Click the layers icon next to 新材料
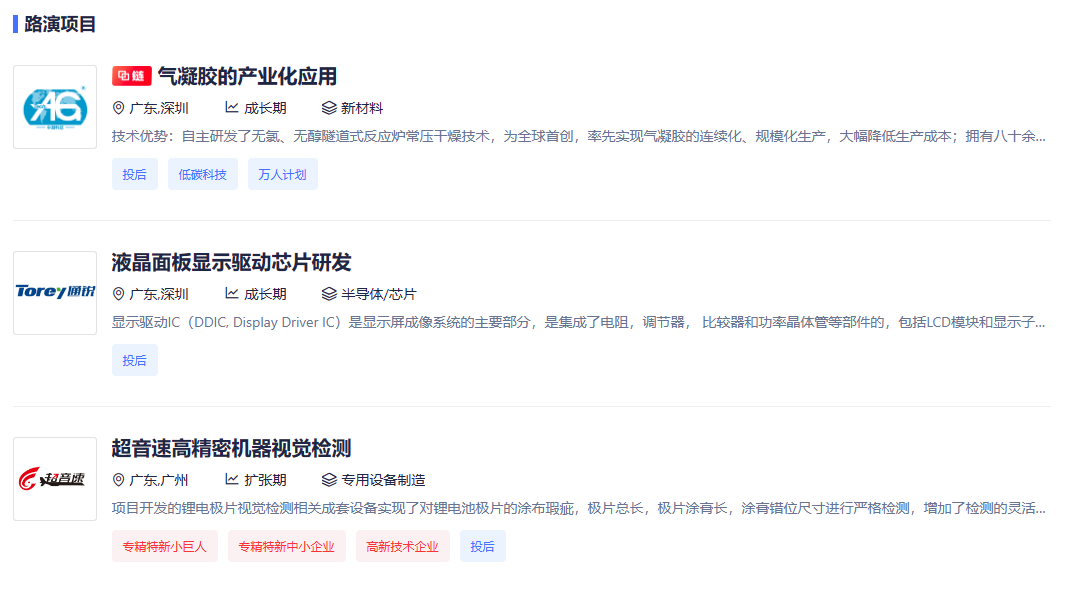Image resolution: width=1069 pixels, height=590 pixels. pos(329,108)
